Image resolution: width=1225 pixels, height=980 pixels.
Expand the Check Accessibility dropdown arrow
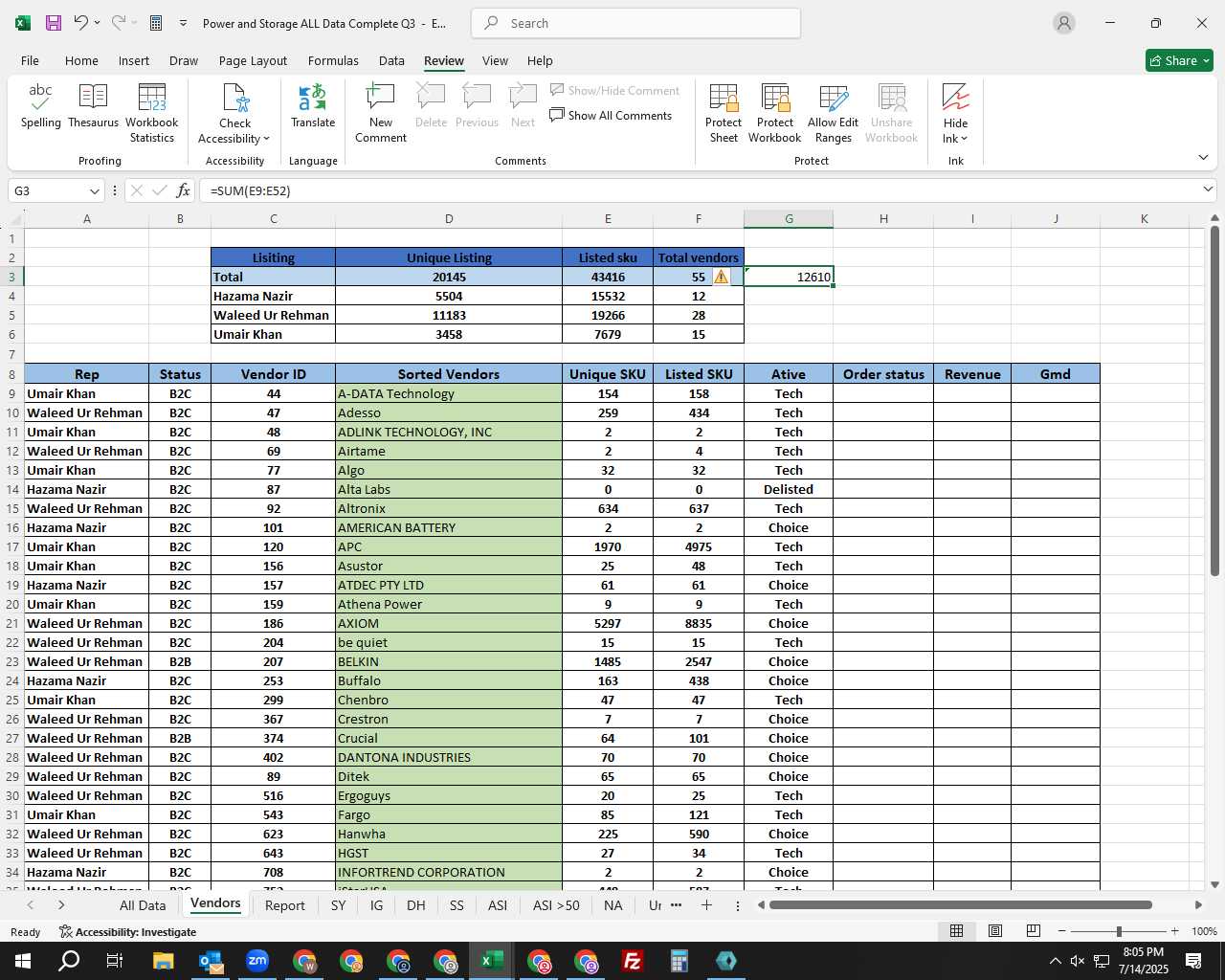(266, 139)
